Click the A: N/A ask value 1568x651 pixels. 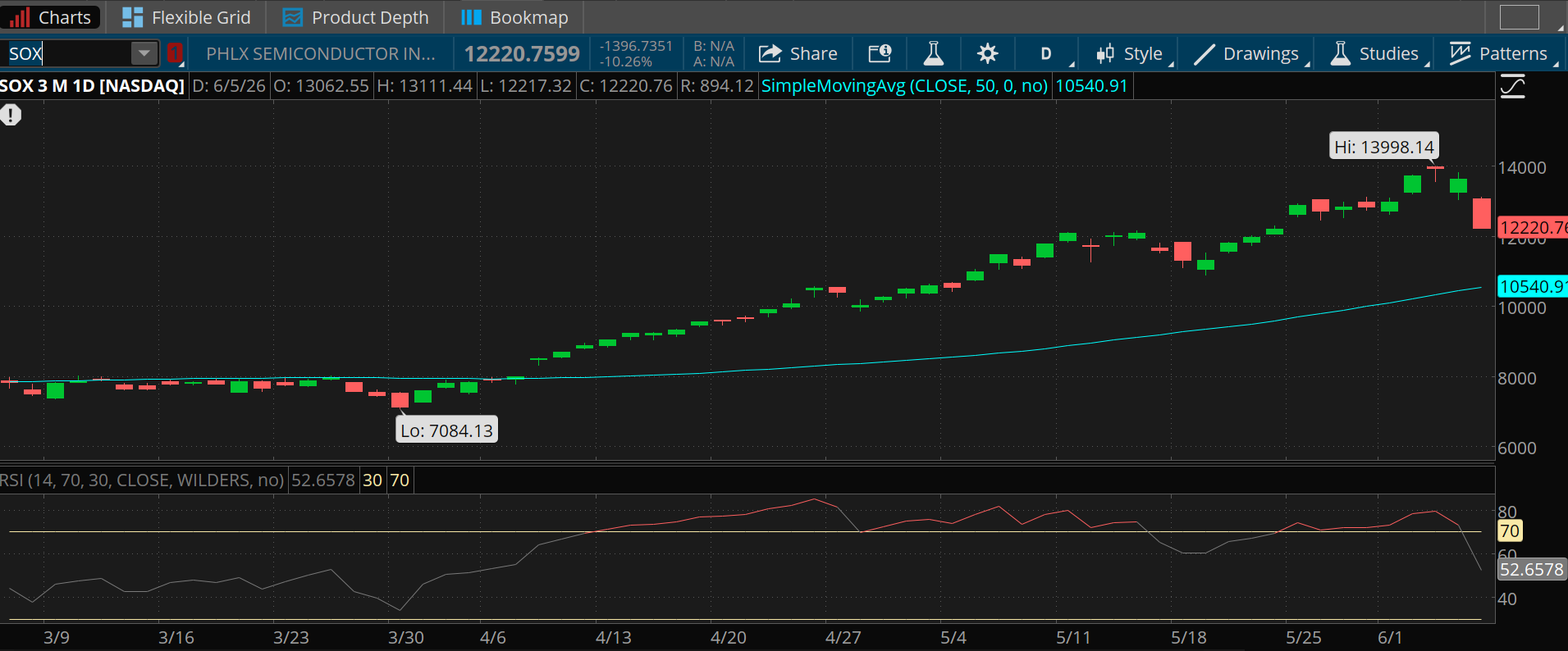click(714, 61)
